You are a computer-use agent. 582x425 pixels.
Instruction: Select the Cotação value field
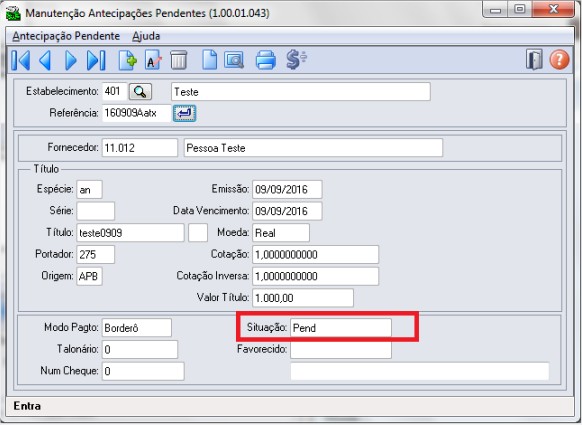click(x=315, y=255)
